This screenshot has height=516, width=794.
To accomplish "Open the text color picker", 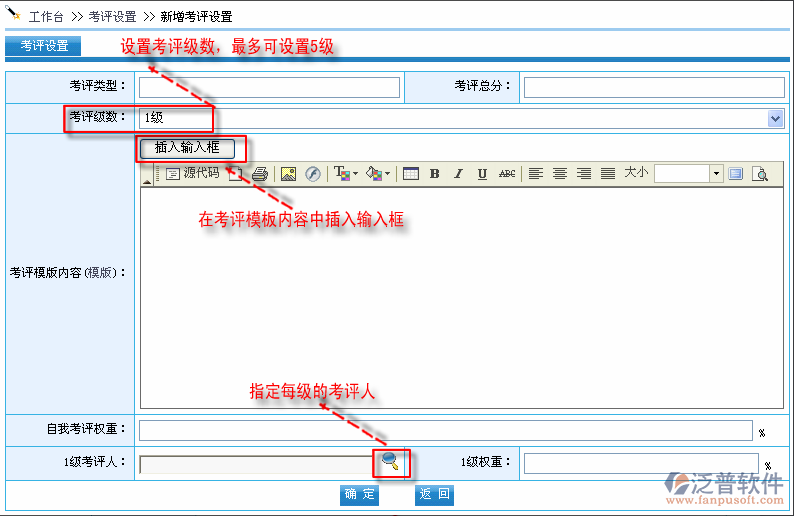I will (x=345, y=174).
